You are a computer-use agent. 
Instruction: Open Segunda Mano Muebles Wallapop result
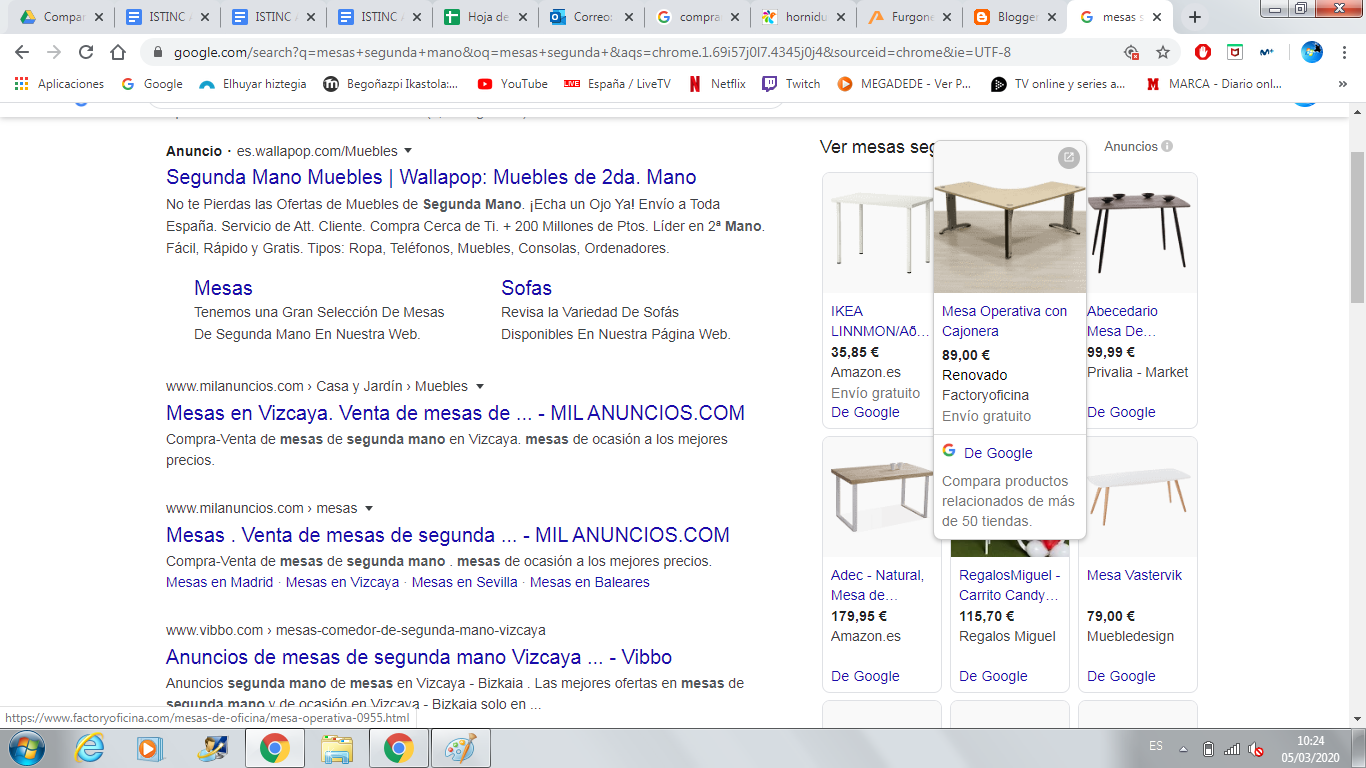tap(431, 177)
